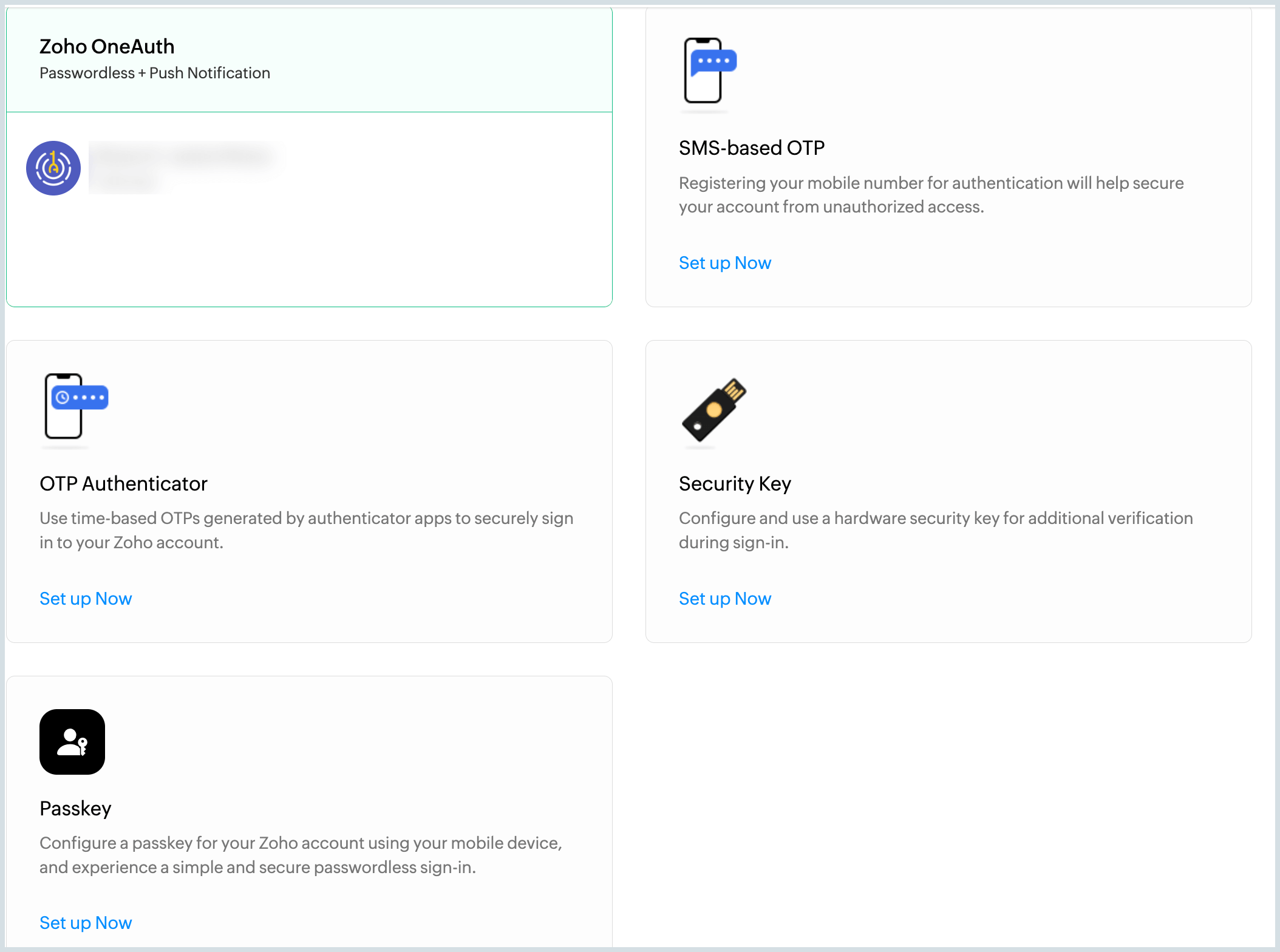1280x952 pixels.
Task: Click the Passkey user-key icon
Action: (72, 741)
